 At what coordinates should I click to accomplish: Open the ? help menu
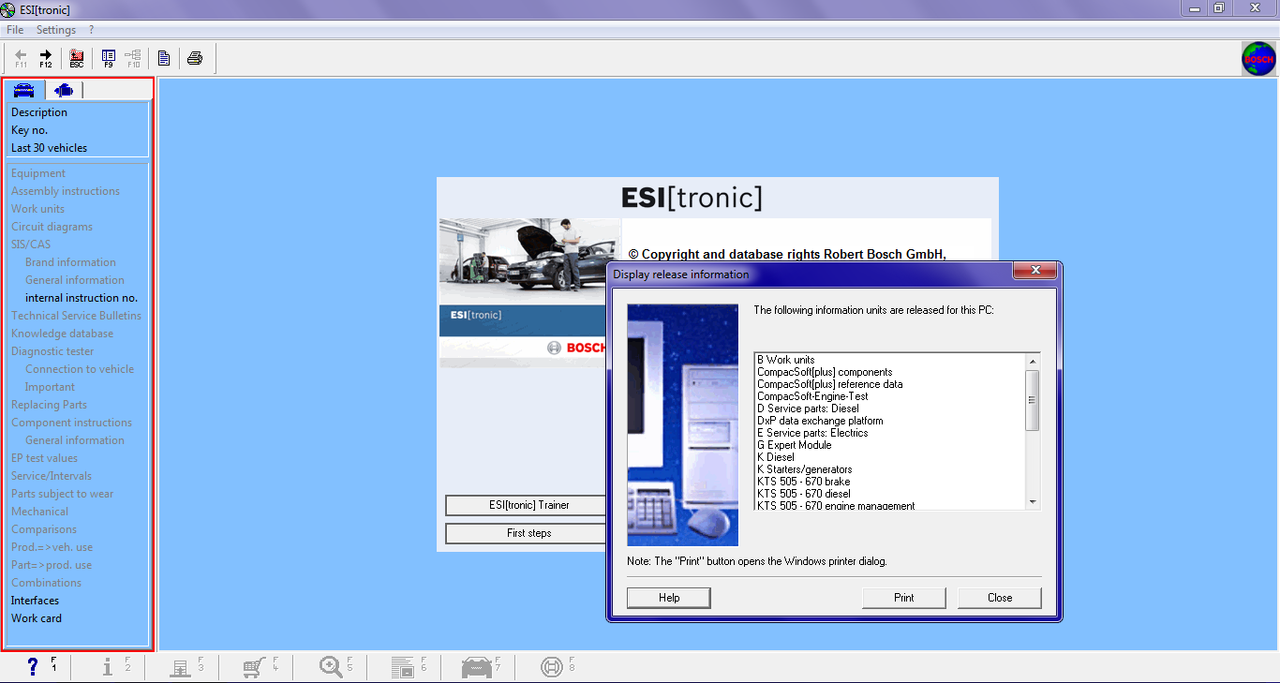pos(91,30)
